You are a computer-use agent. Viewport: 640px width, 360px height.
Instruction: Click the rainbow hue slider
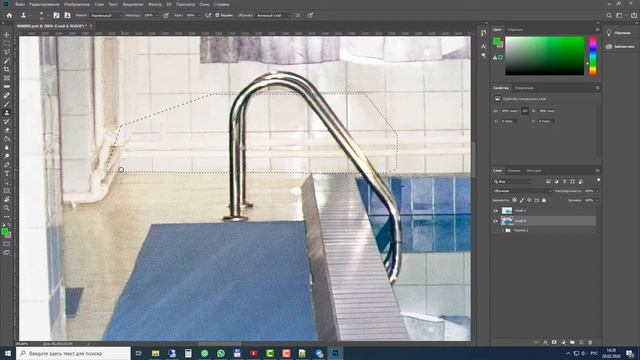click(593, 56)
